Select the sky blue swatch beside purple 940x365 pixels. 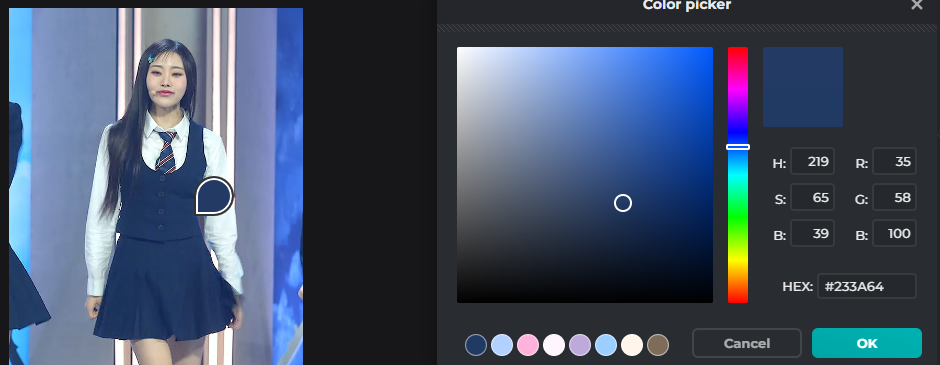606,345
